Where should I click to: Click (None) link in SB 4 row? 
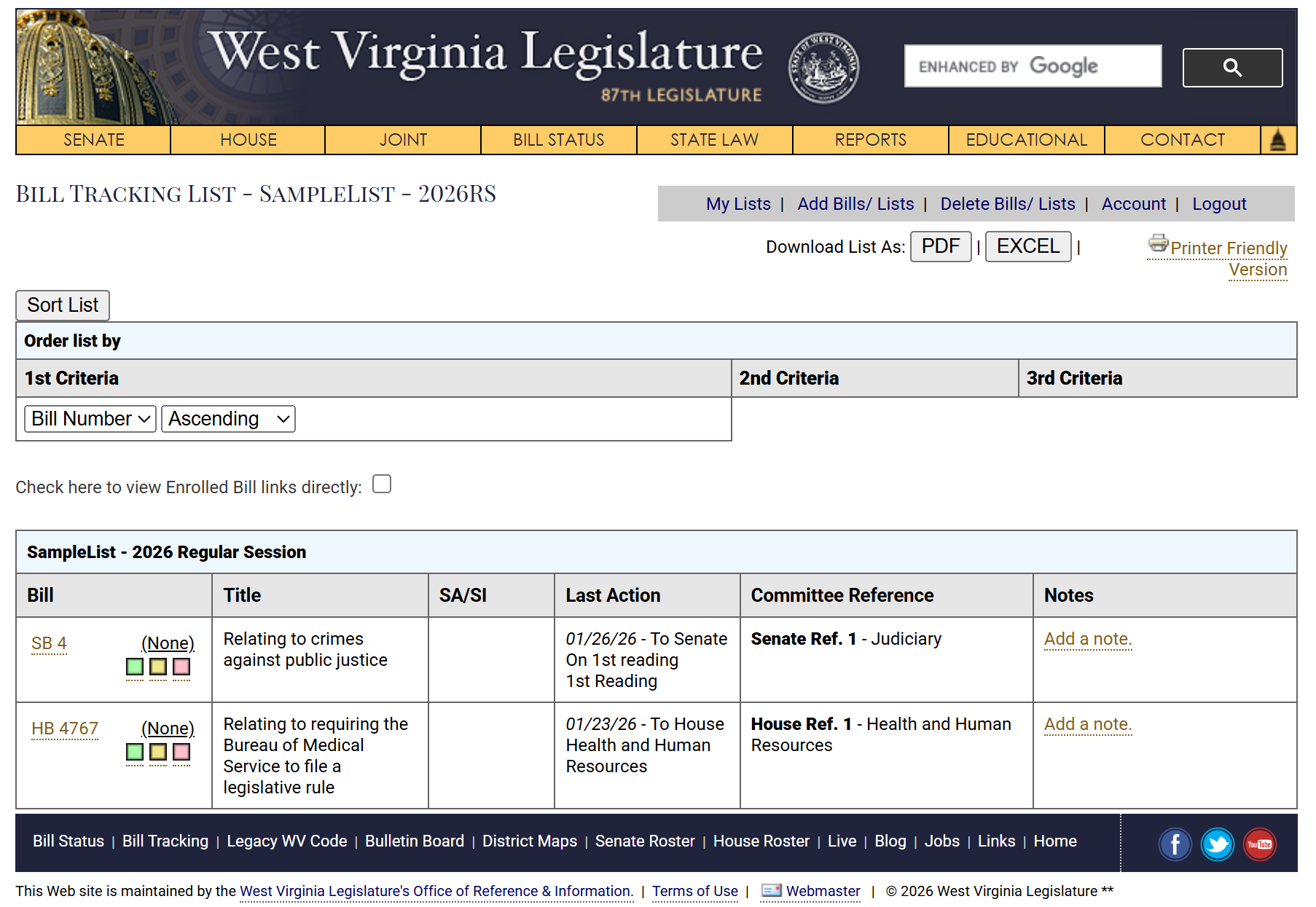pos(168,643)
